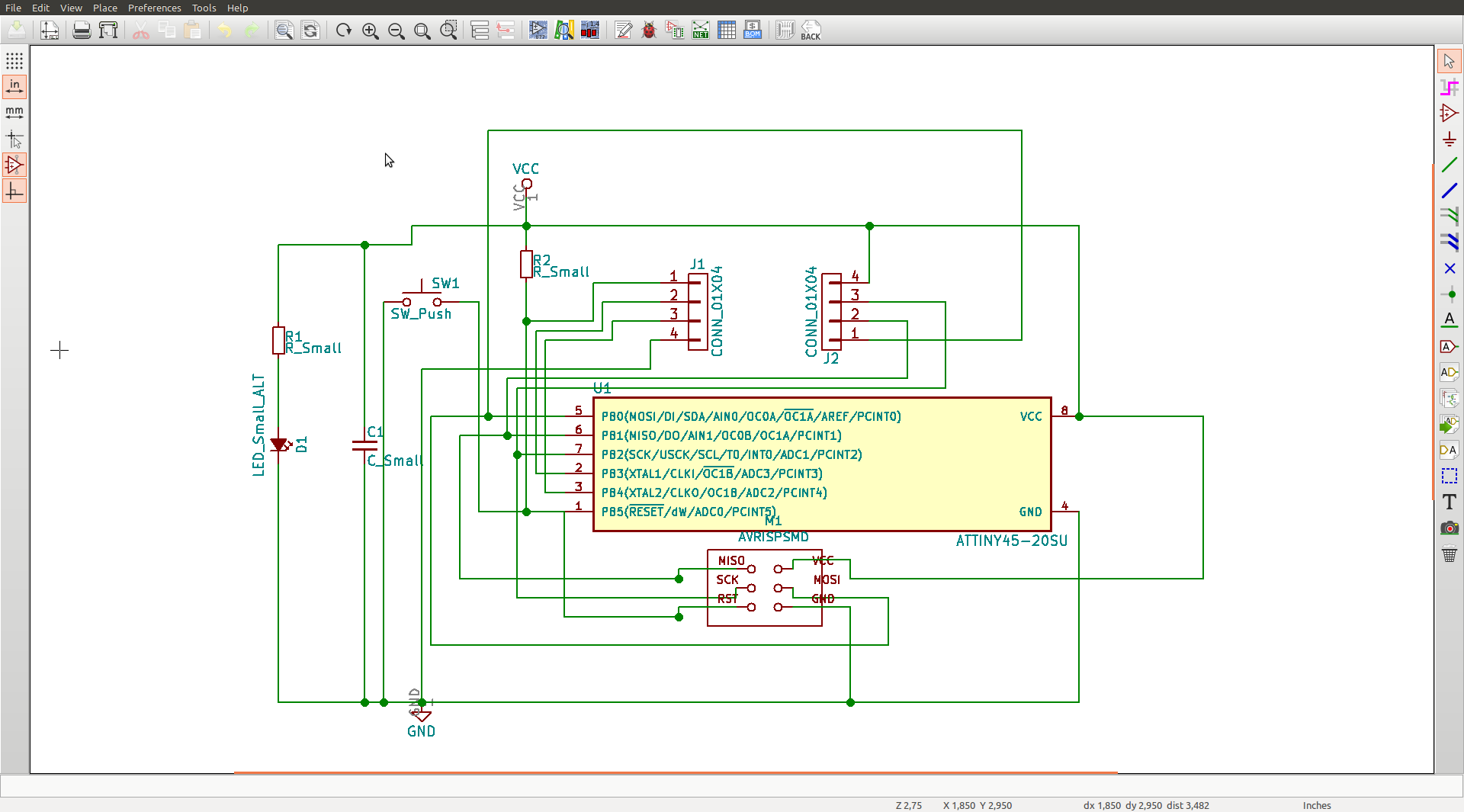Click the Cut scissors icon
1464x812 pixels.
tap(140, 30)
